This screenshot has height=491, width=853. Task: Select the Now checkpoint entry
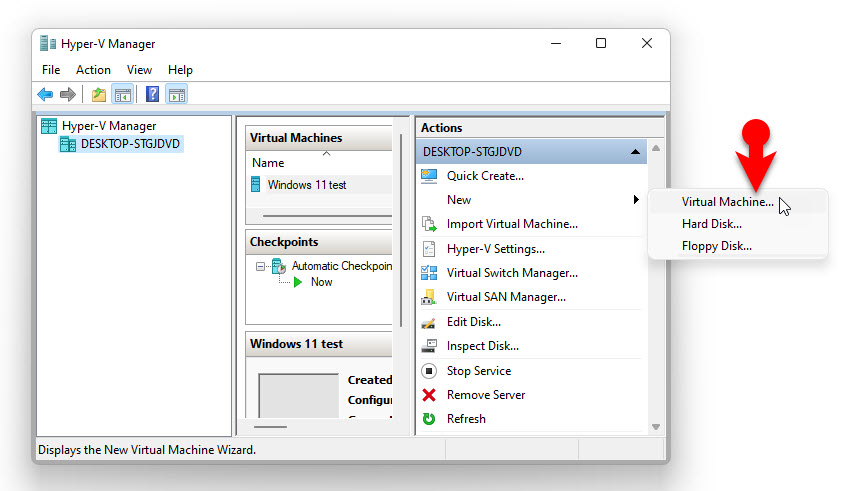tap(321, 282)
